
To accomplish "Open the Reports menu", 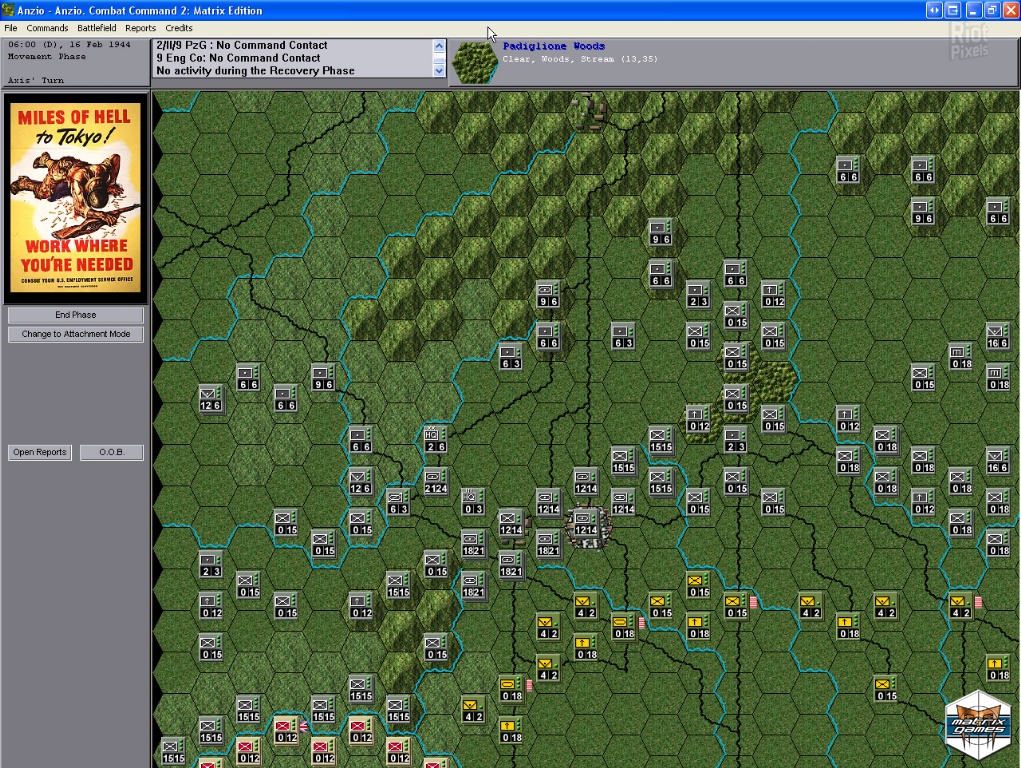I will coord(140,28).
